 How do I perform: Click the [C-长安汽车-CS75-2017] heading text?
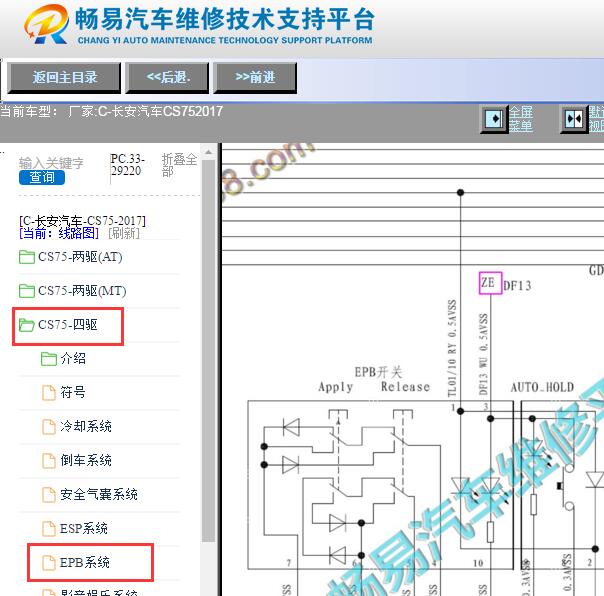pos(82,221)
